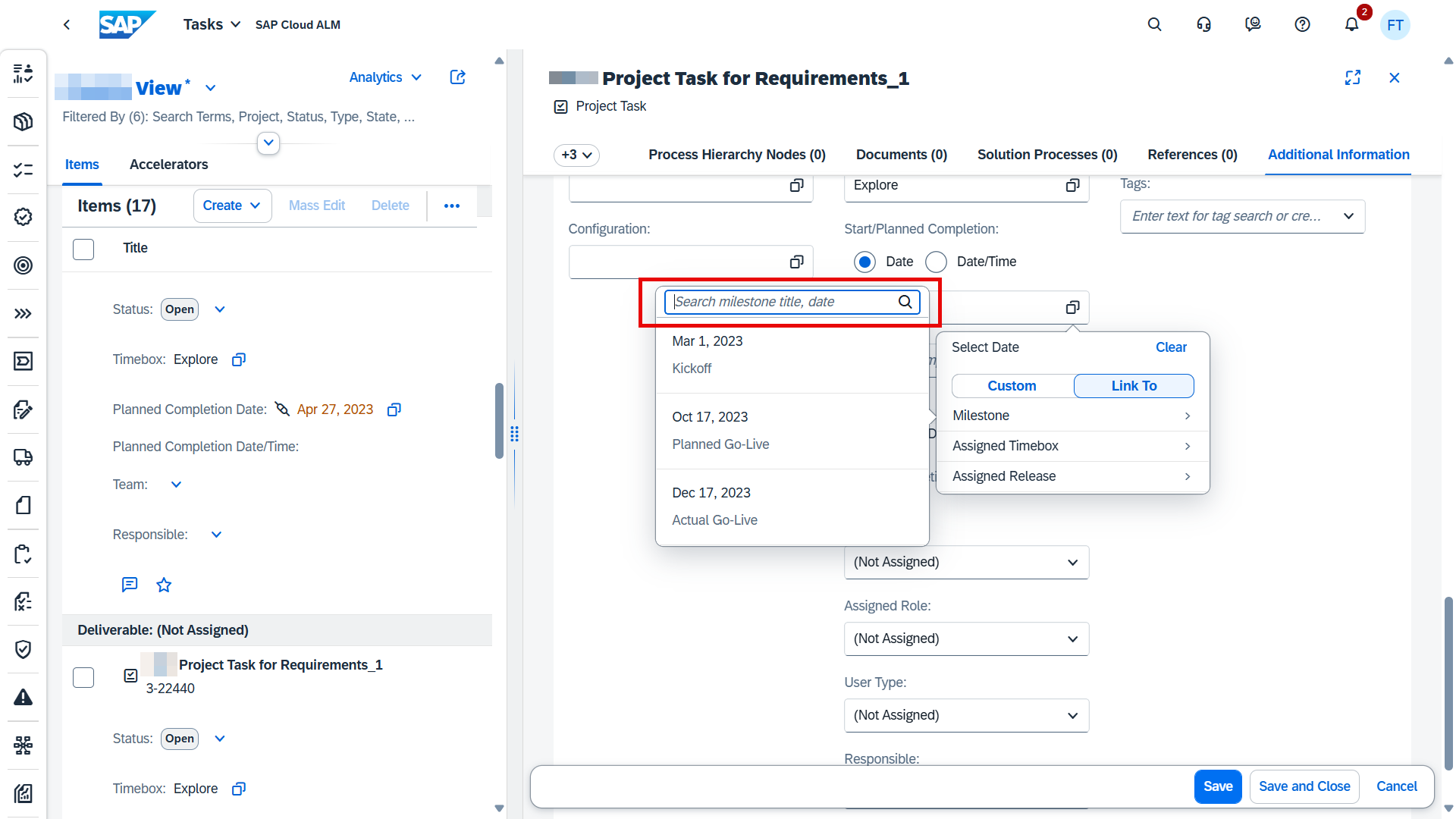Click the notifications bell icon

point(1351,25)
